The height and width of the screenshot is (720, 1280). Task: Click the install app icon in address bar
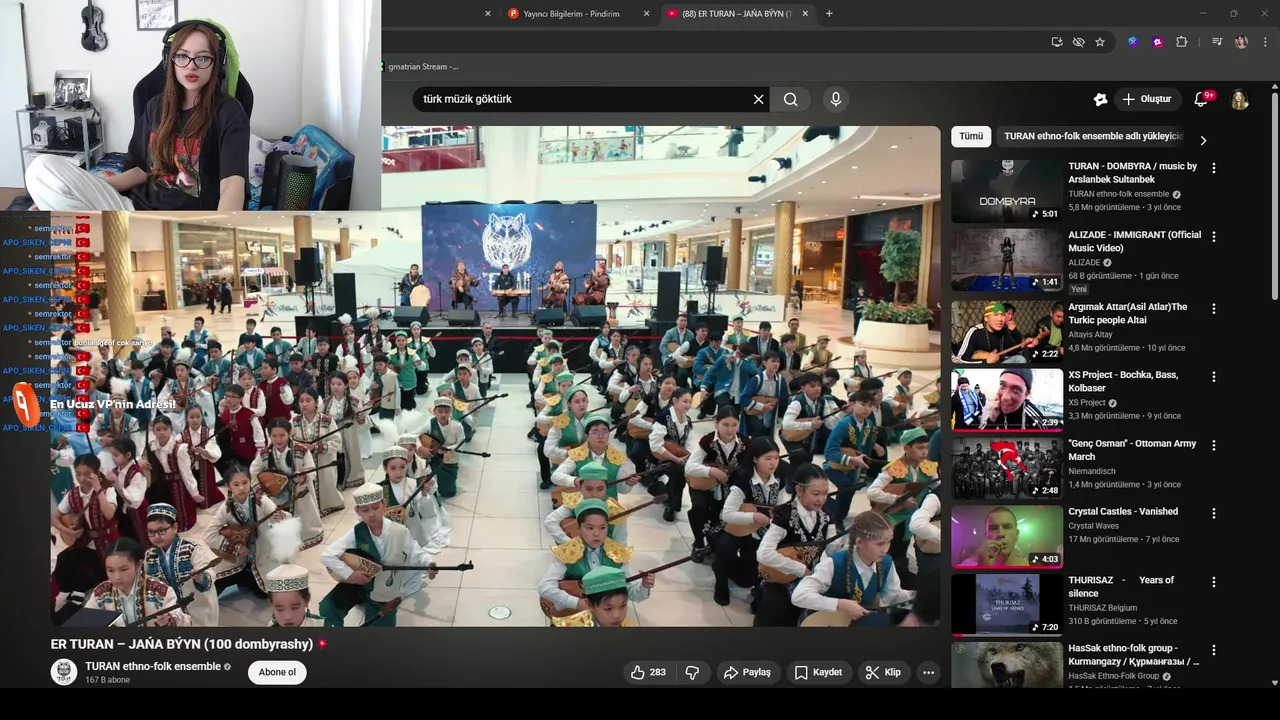point(1057,42)
